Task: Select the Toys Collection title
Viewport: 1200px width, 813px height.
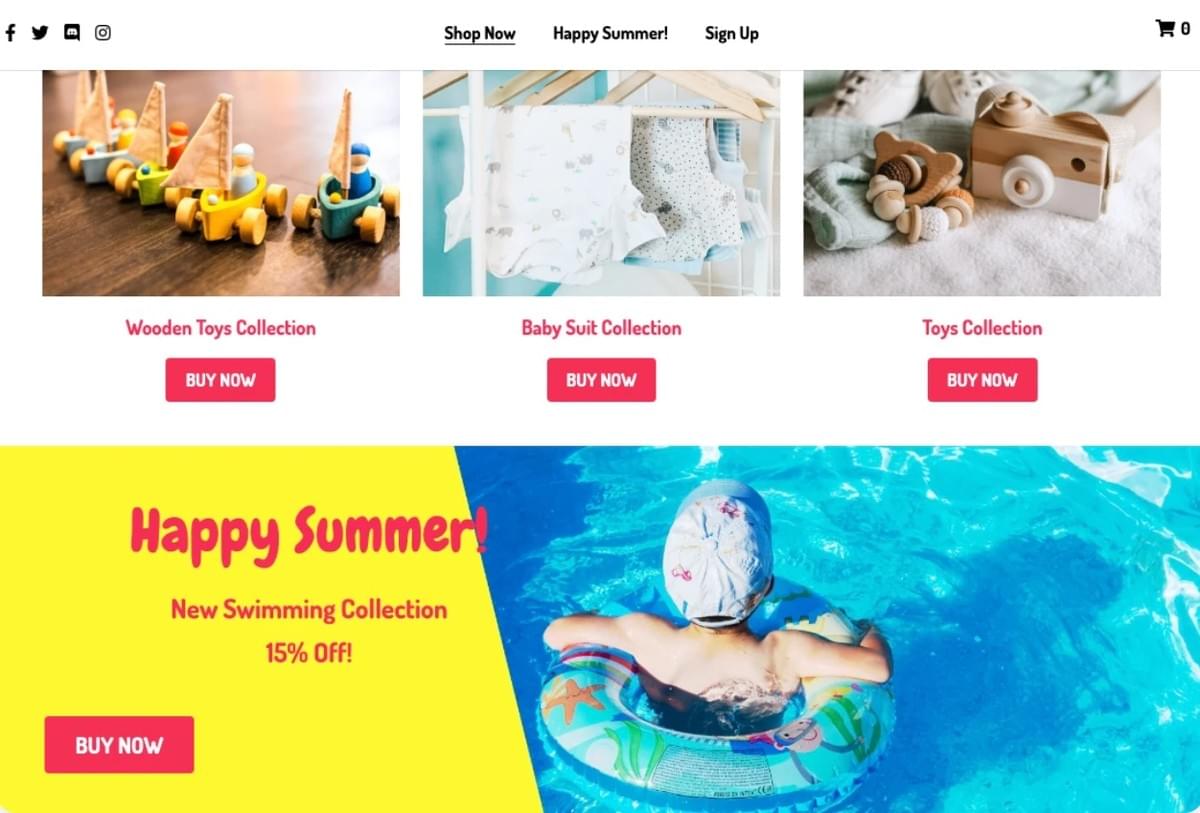Action: tap(982, 328)
